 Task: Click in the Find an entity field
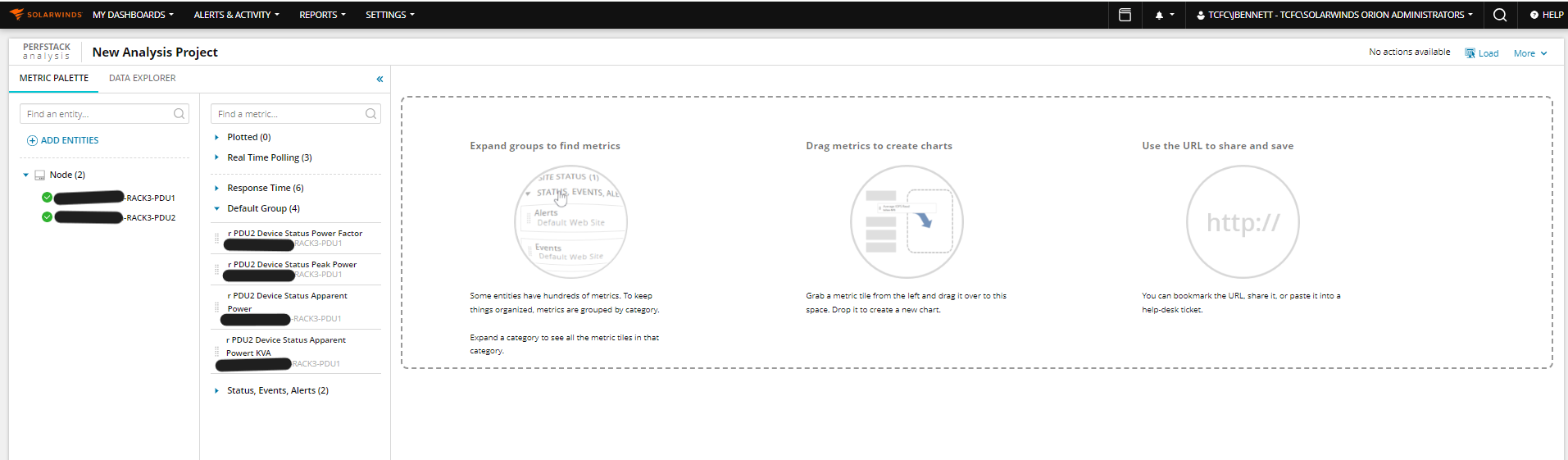point(104,114)
